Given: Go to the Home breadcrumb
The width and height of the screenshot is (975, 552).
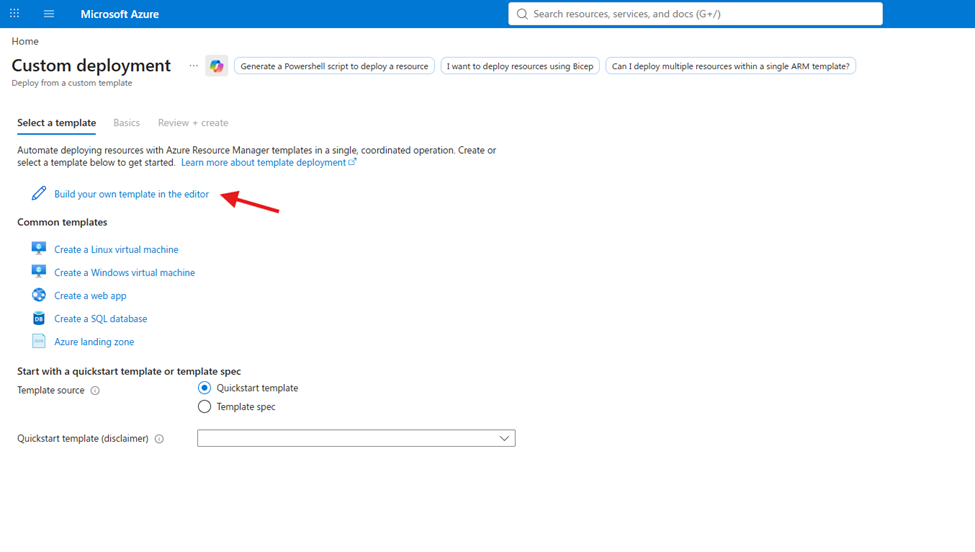Looking at the screenshot, I should click(25, 41).
